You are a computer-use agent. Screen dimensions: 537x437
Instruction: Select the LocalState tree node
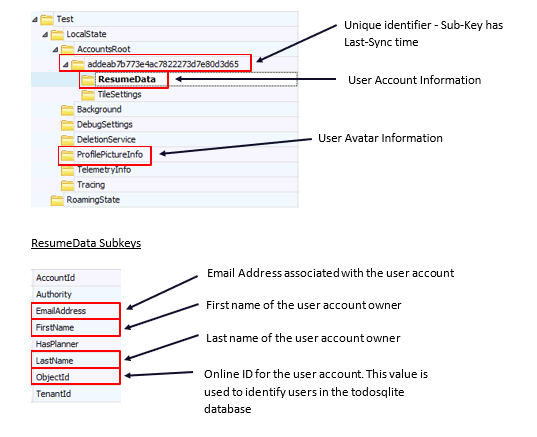(x=86, y=34)
